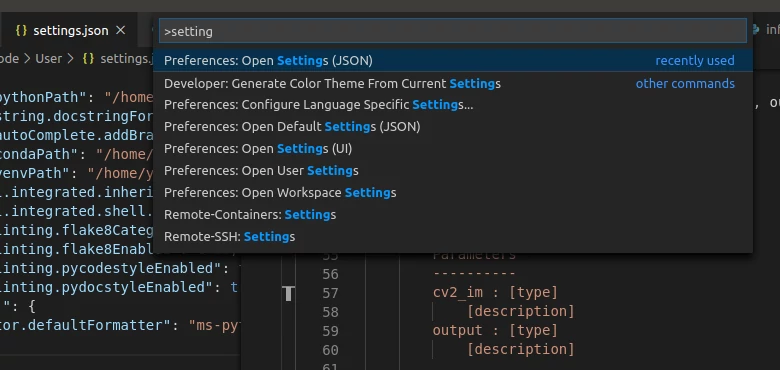Close the settings.json tab
The width and height of the screenshot is (780, 370).
pyautogui.click(x=120, y=30)
